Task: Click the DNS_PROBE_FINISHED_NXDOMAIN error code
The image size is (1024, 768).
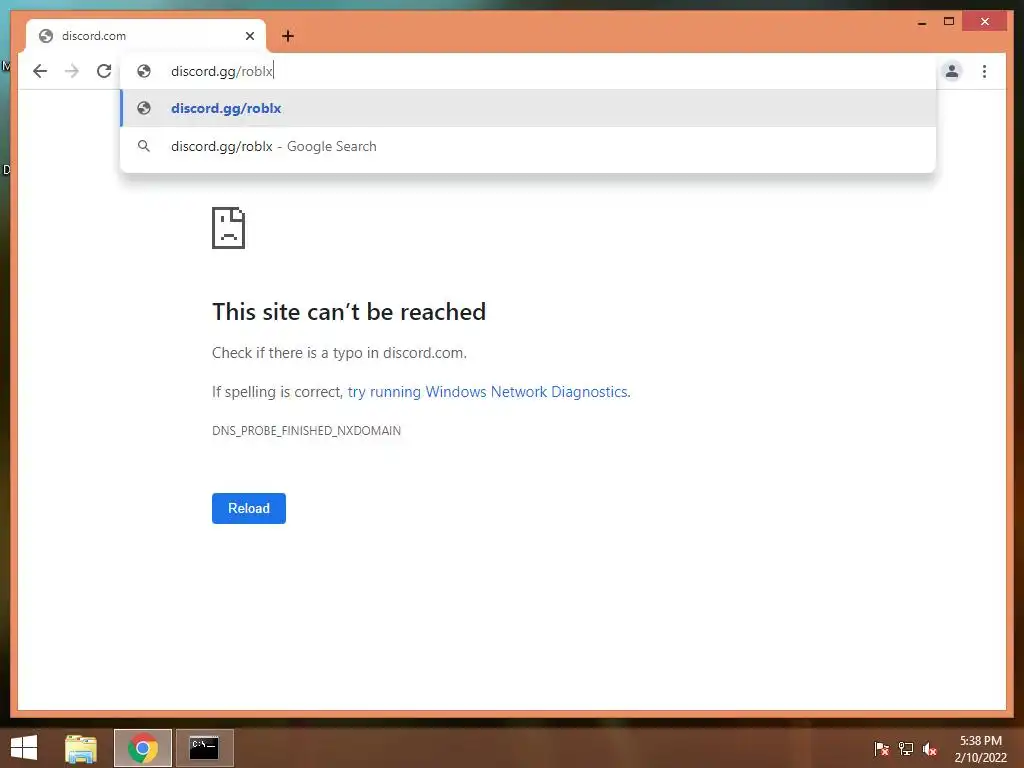Action: pyautogui.click(x=306, y=431)
